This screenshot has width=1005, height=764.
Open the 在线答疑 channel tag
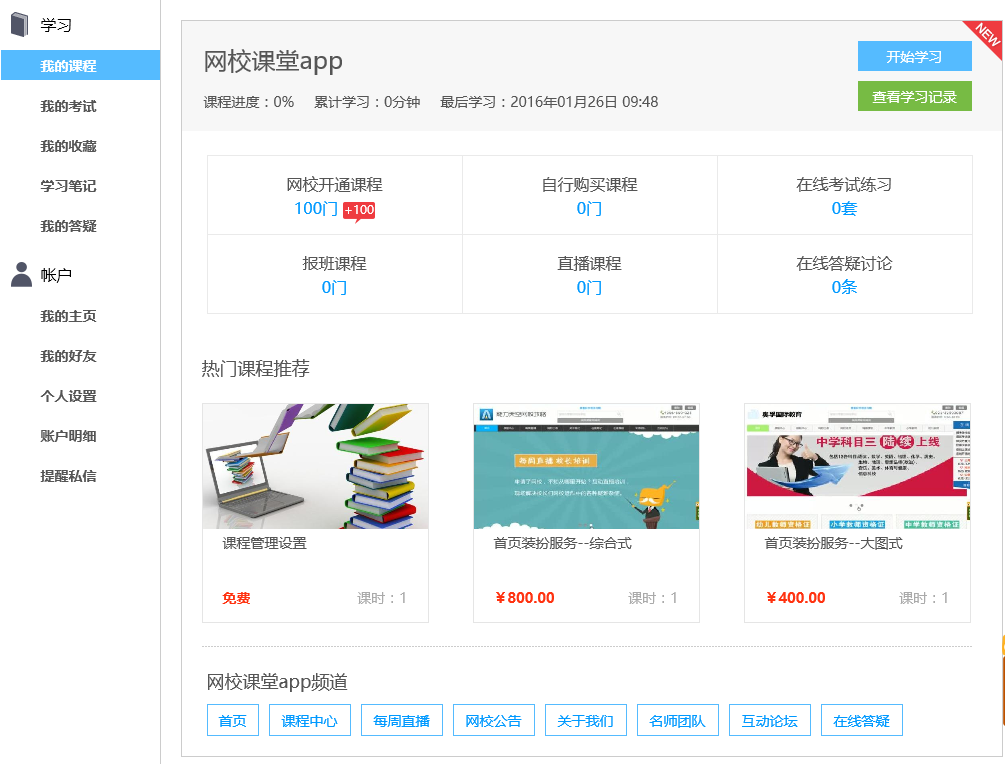coord(861,721)
